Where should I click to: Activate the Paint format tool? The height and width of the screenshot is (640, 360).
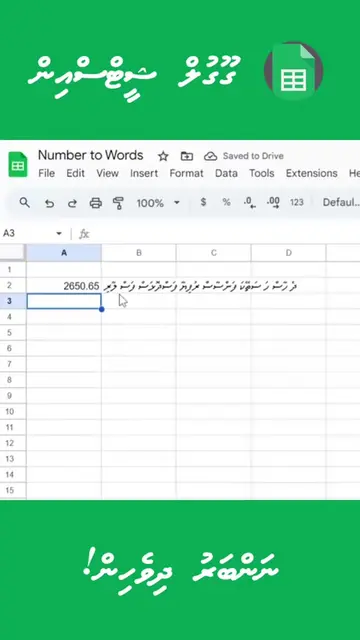click(x=118, y=203)
